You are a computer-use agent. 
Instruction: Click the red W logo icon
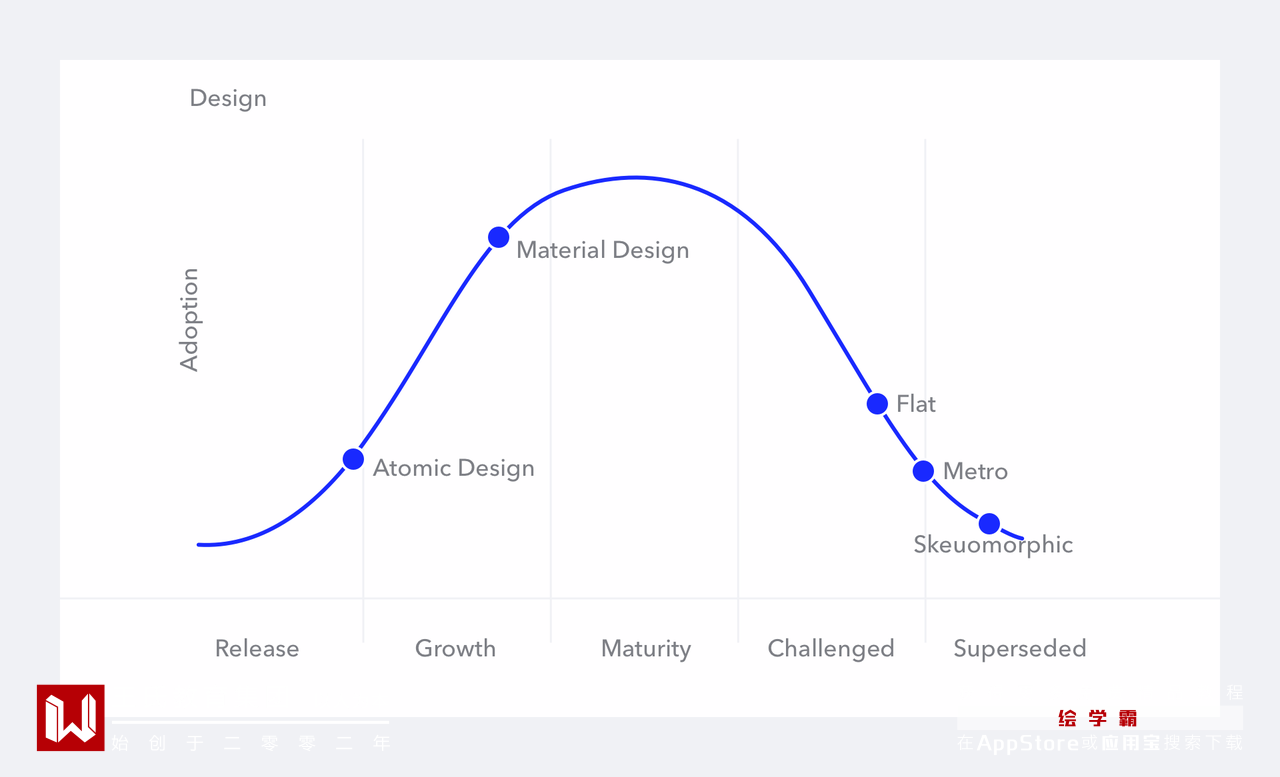[x=70, y=717]
